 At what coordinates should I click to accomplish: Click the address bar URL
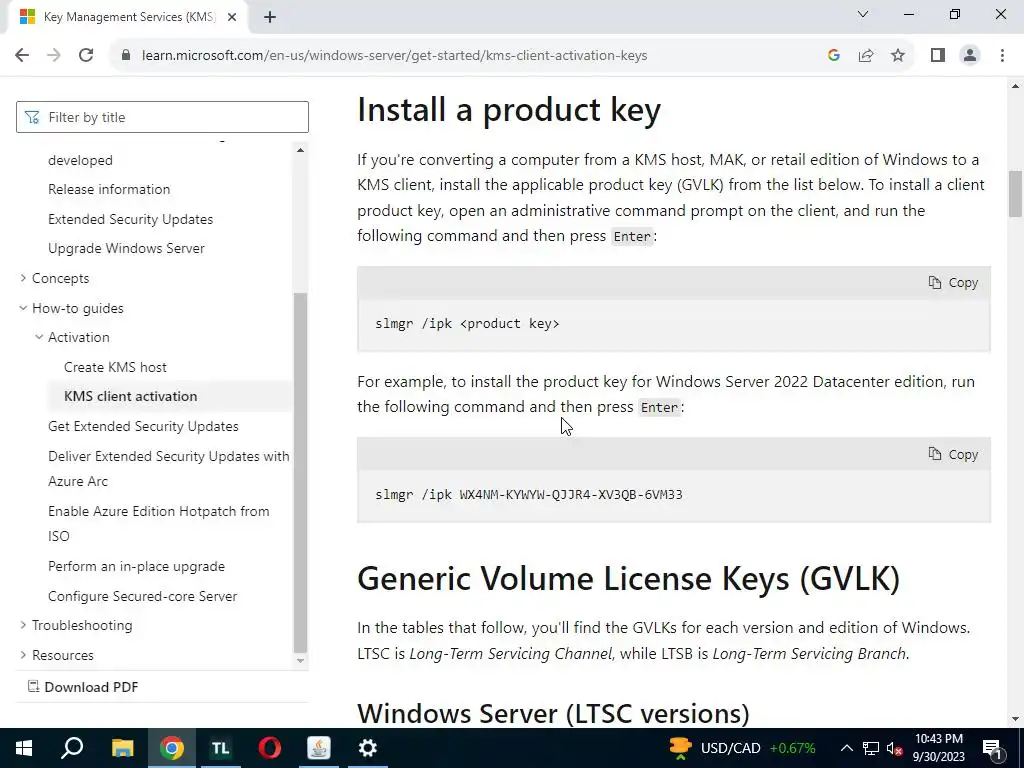click(394, 56)
